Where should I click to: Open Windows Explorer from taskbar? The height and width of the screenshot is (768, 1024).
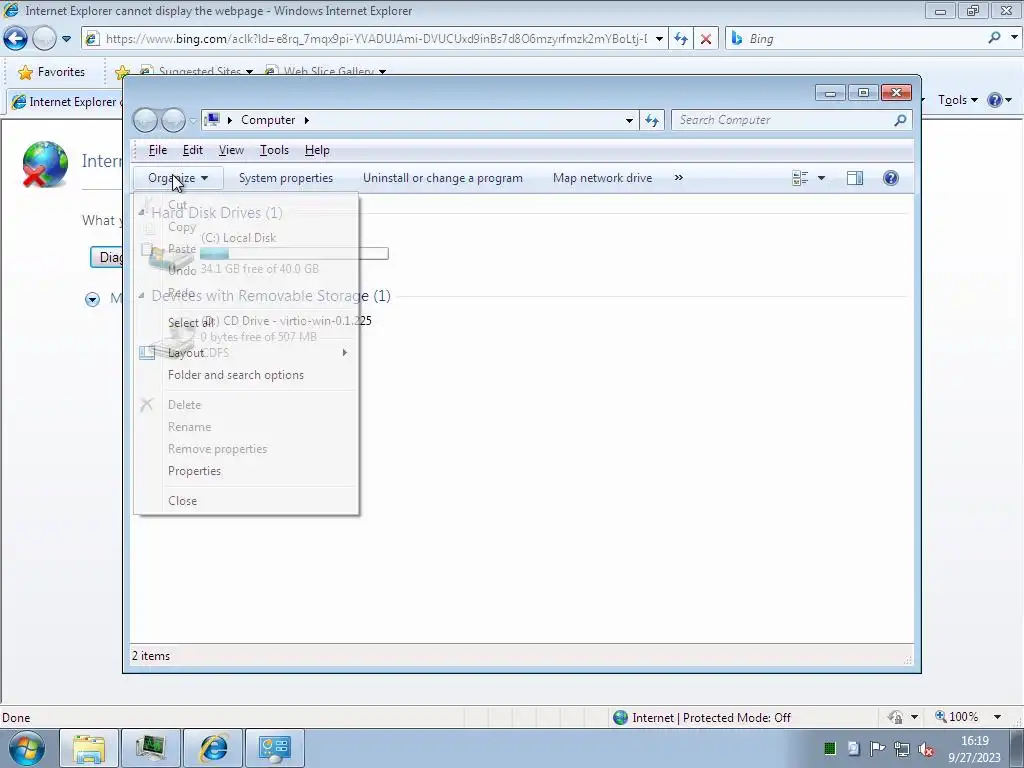tap(89, 748)
